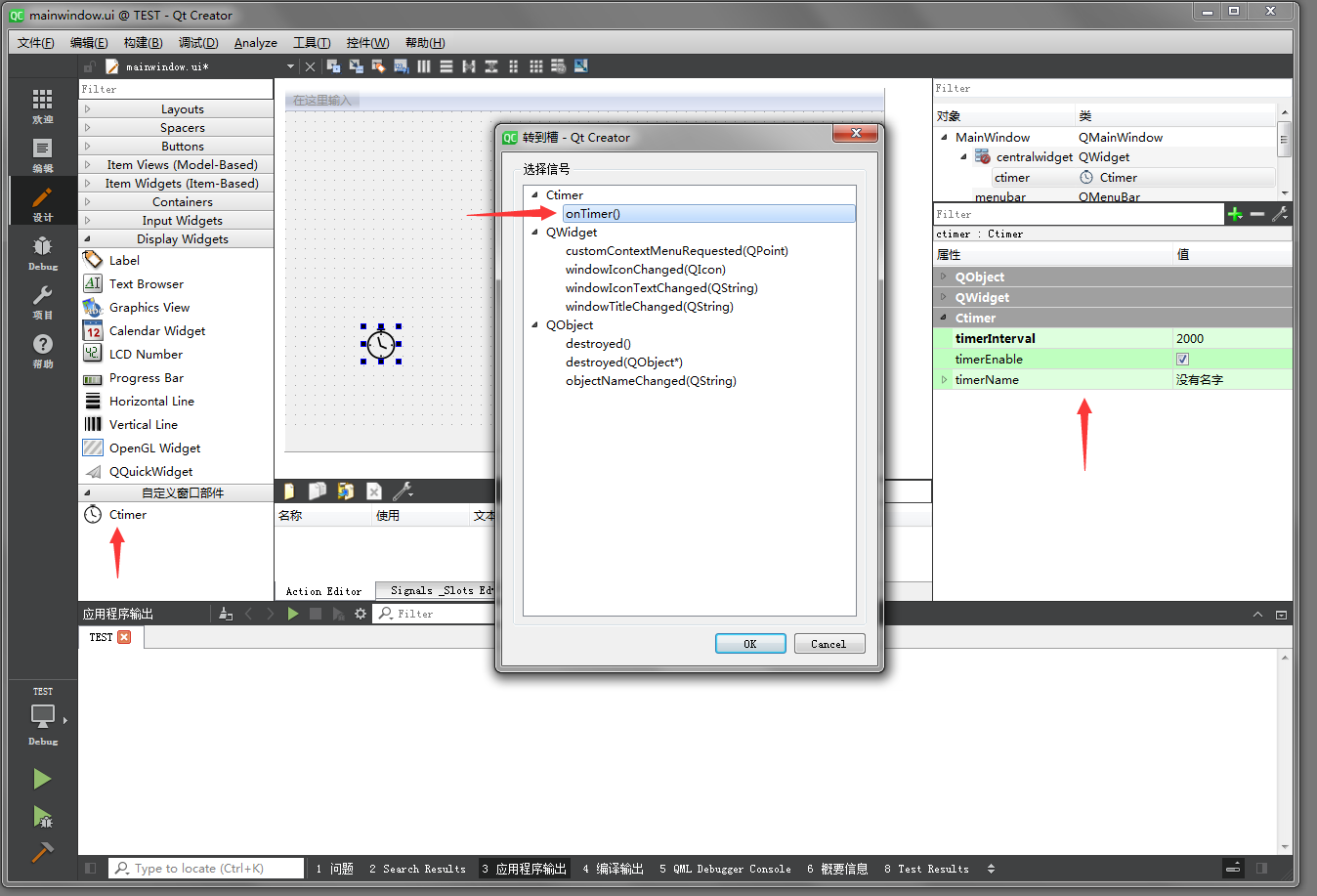Screen dimensions: 1317x896
Task: Expand the QWidget property group
Action: click(x=943, y=298)
